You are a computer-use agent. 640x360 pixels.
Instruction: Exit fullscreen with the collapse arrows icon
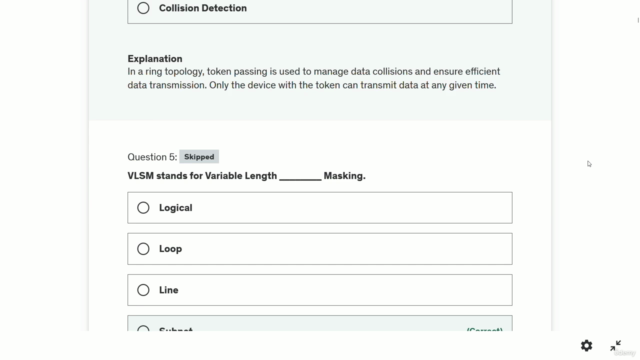[x=616, y=346]
